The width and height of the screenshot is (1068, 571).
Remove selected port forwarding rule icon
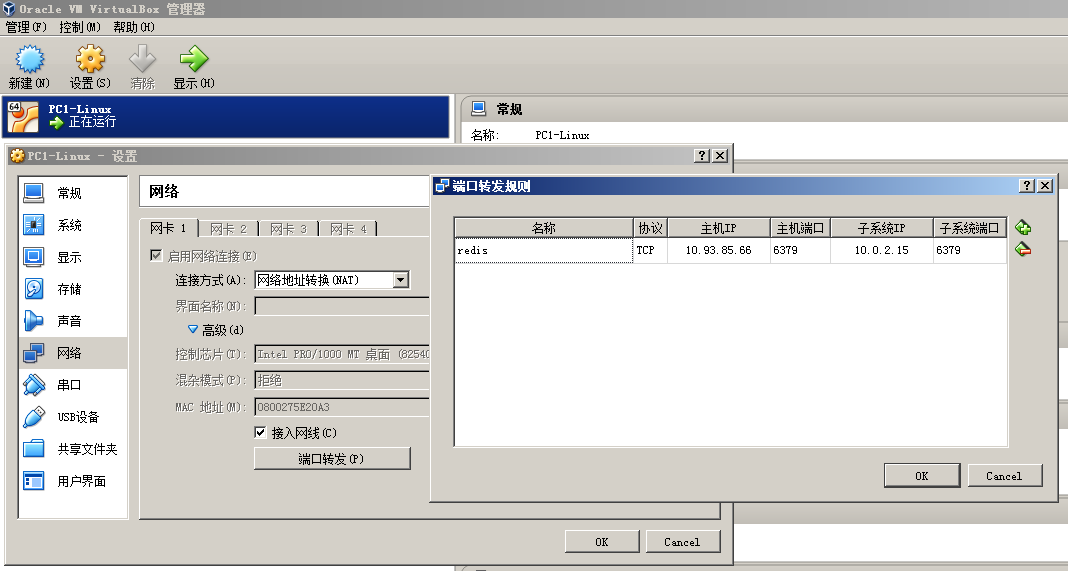(x=1022, y=249)
